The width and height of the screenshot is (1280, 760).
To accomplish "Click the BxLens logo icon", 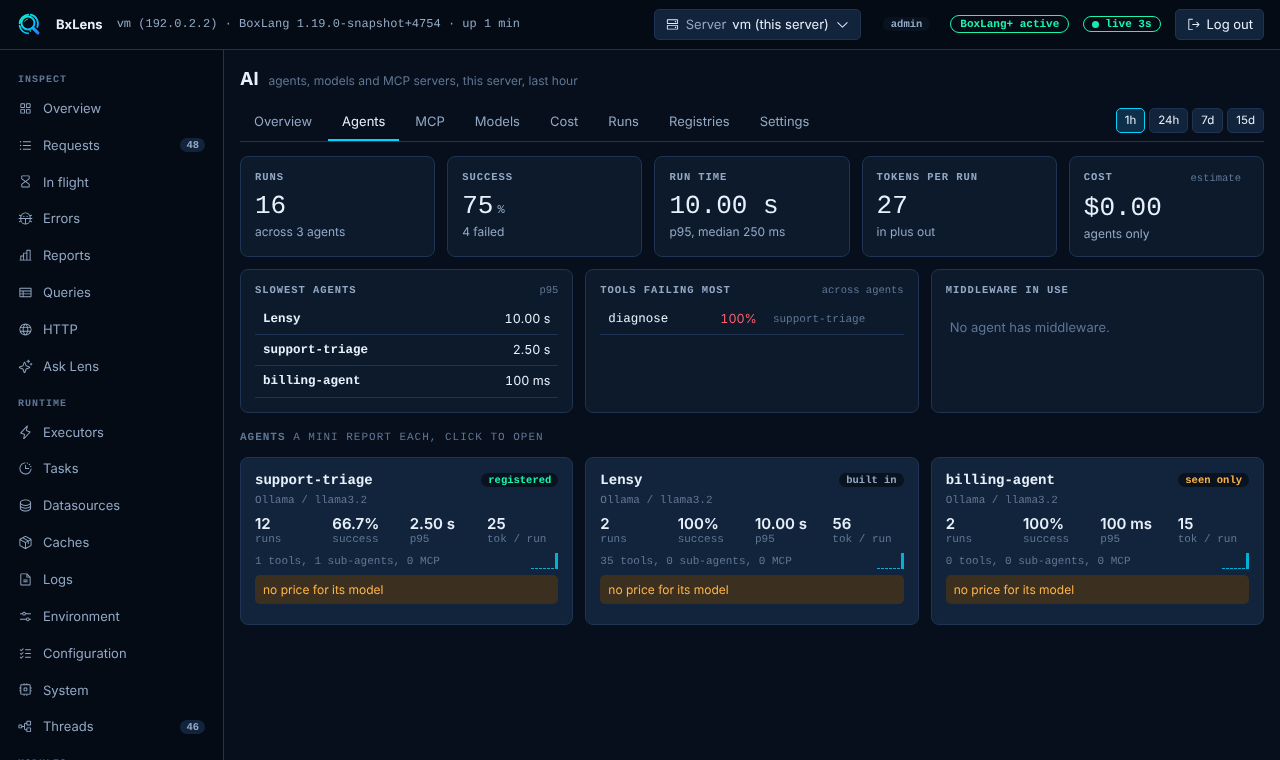I will pyautogui.click(x=29, y=24).
